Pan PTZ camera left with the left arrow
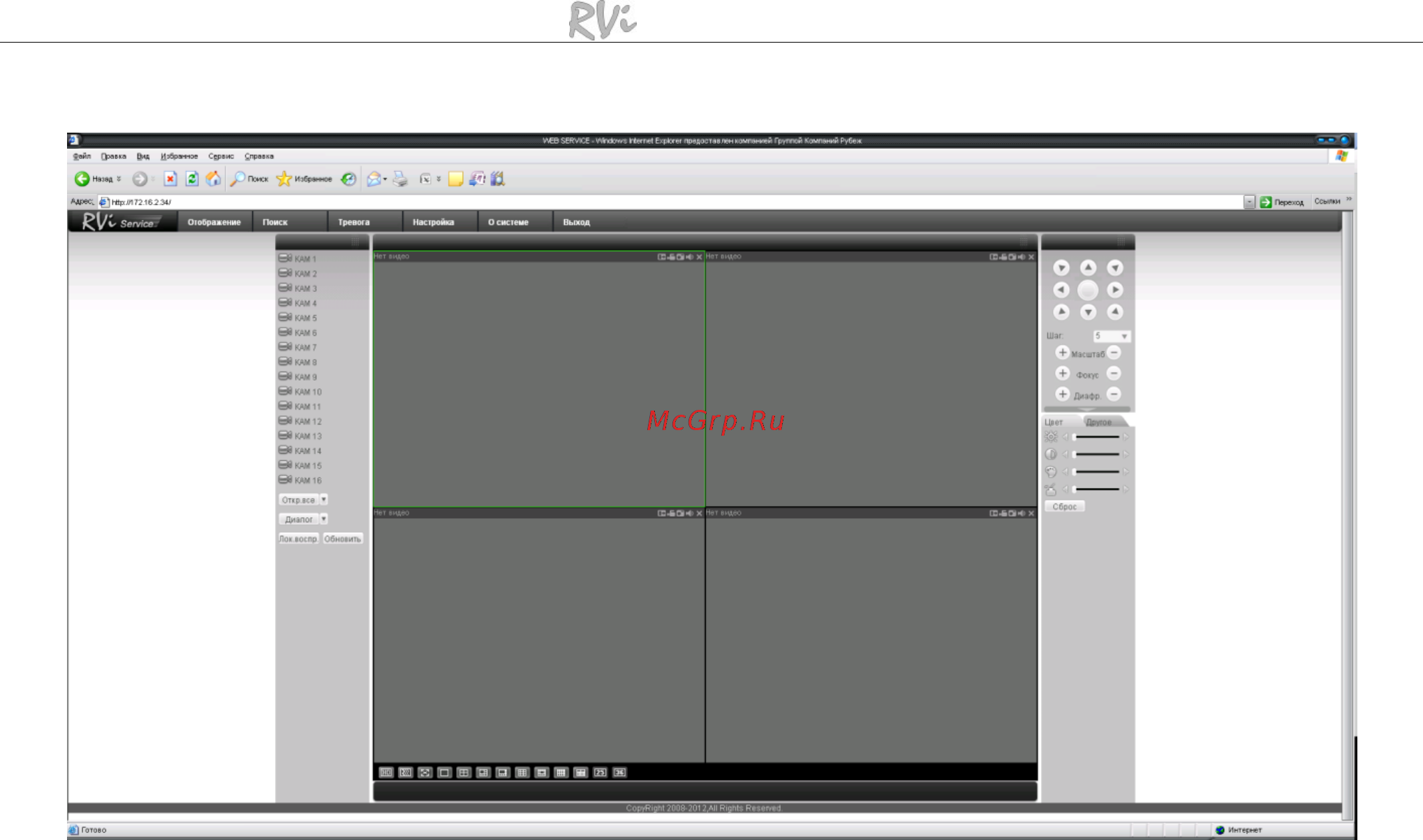Viewport: 1423px width, 840px height. pyautogui.click(x=1061, y=290)
